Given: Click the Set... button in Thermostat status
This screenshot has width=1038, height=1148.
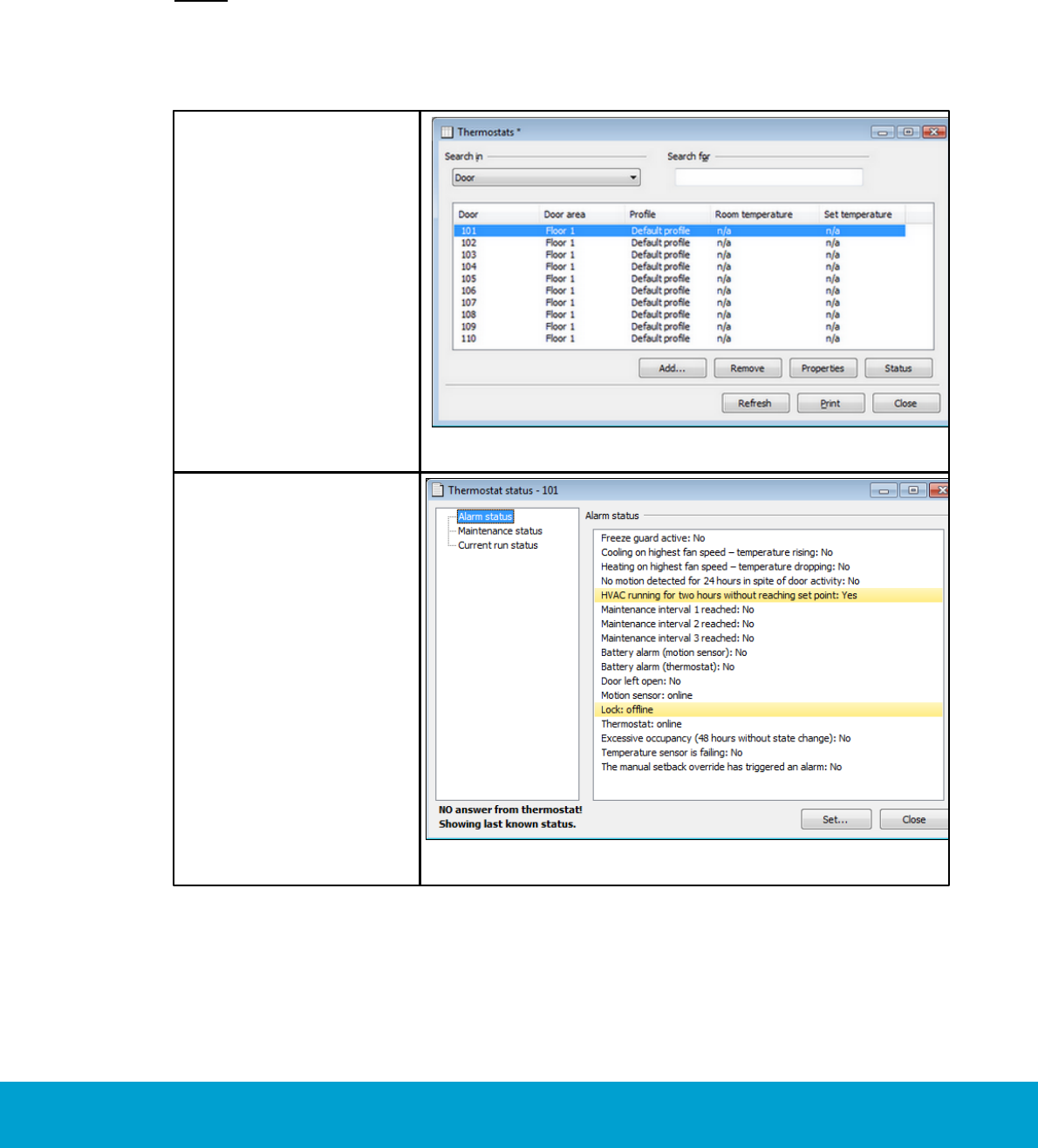Looking at the screenshot, I should point(836,819).
